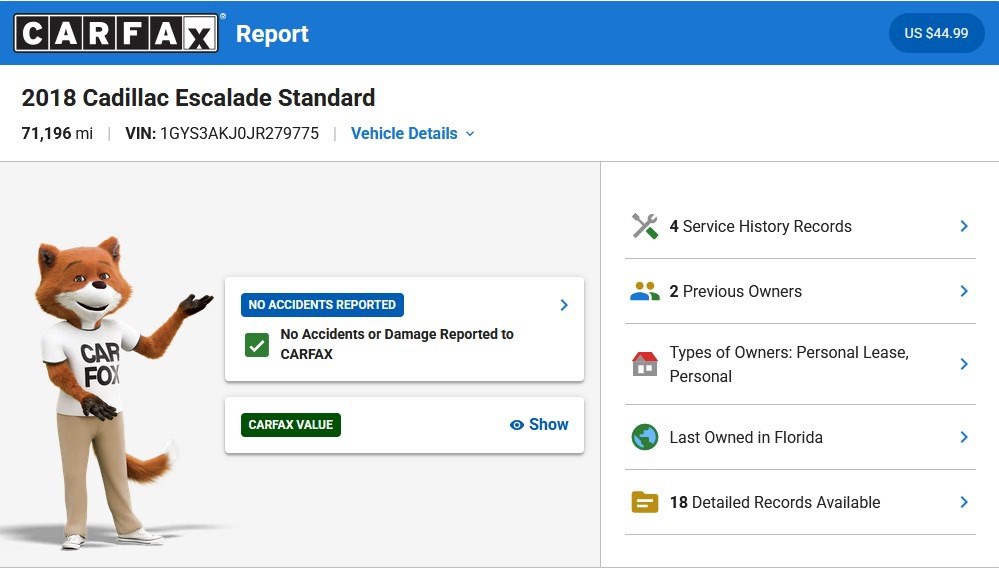Click the US $44.99 price button
Screen dimensions: 999x569
point(936,33)
